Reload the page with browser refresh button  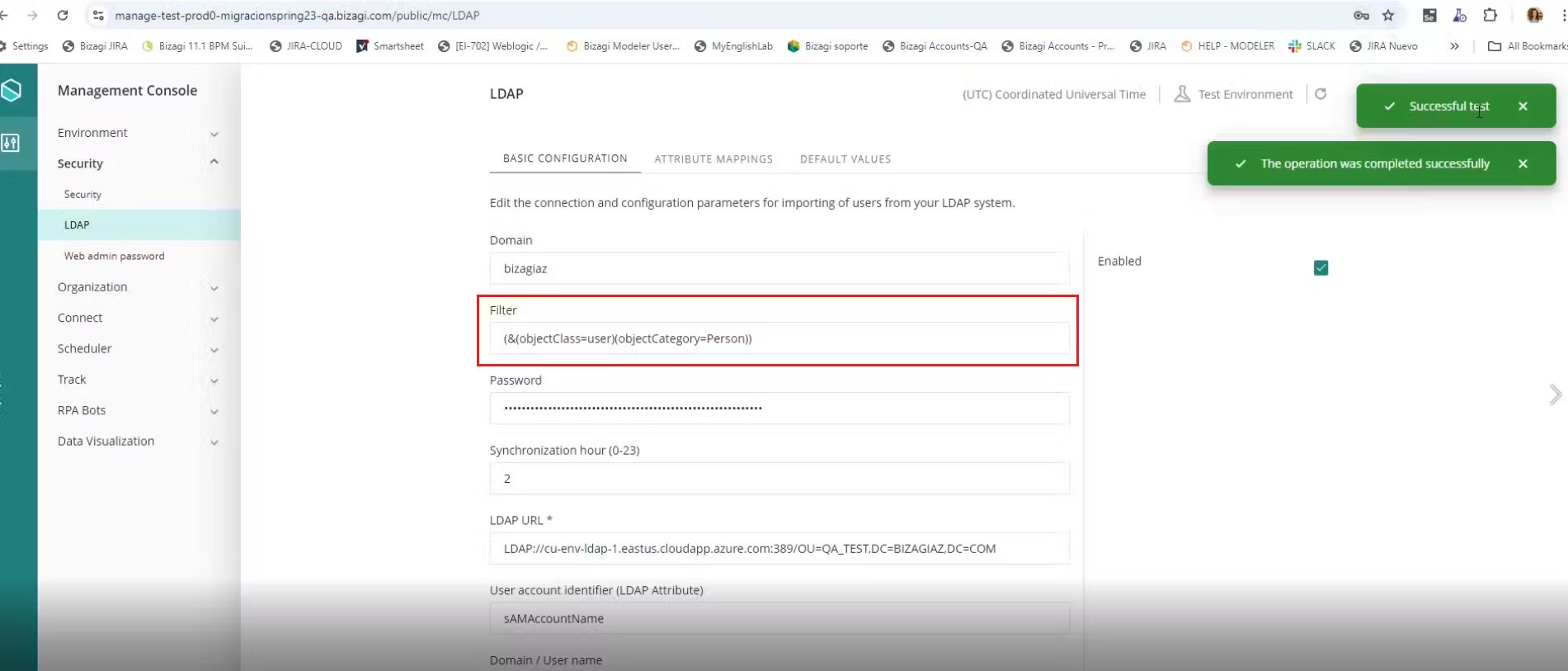coord(63,15)
